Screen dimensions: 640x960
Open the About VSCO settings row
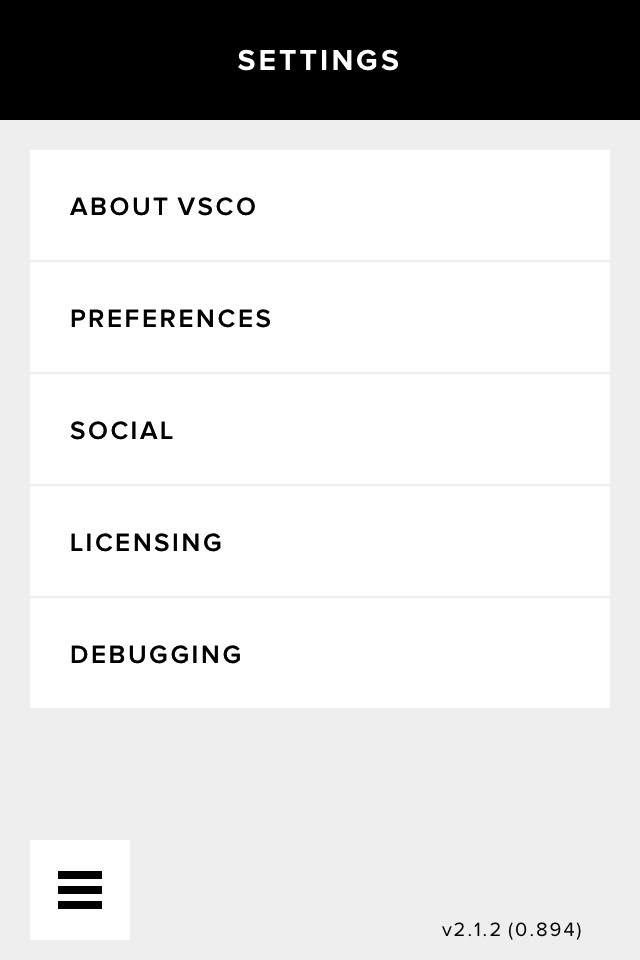320,206
